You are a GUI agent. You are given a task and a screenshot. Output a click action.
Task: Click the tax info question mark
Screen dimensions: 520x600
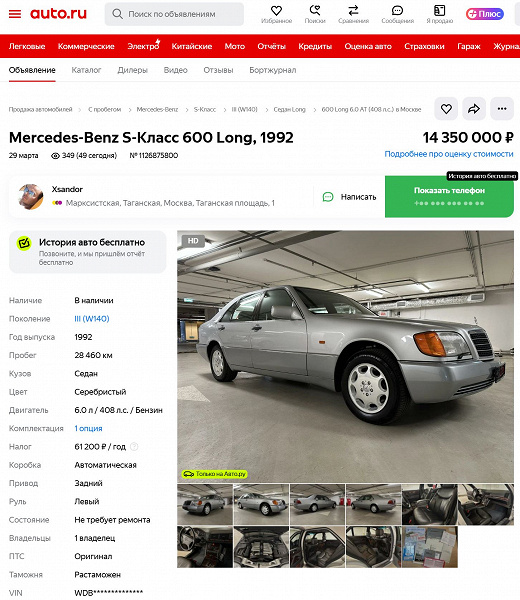(134, 447)
